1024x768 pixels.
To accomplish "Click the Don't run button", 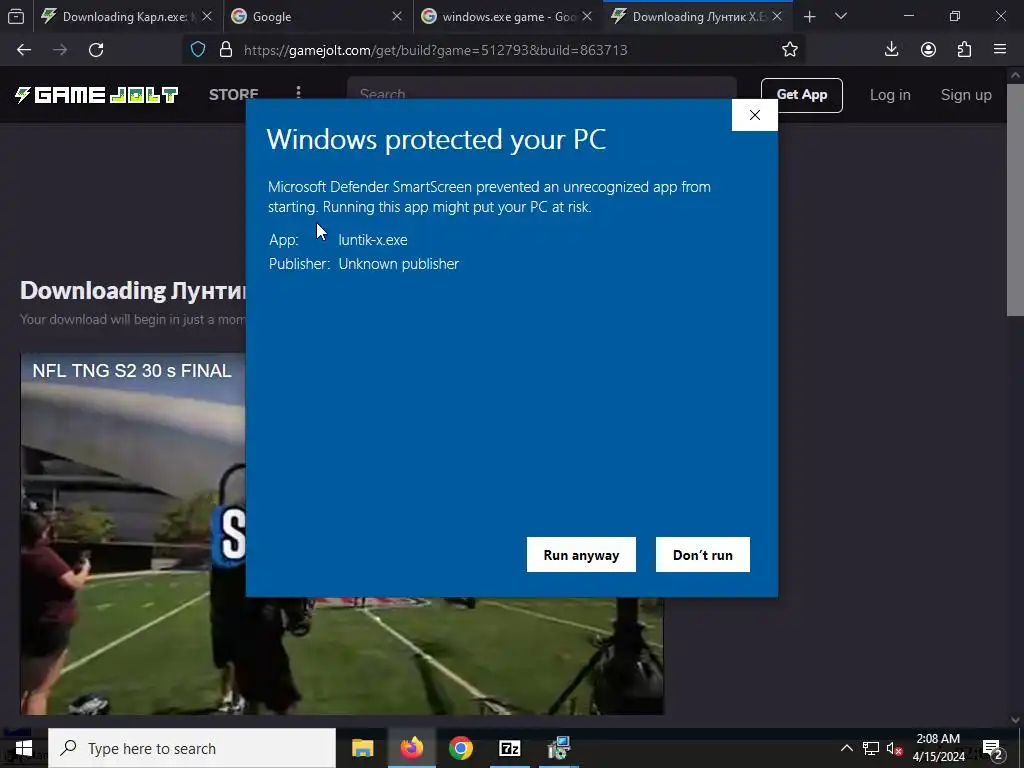I will pos(702,554).
